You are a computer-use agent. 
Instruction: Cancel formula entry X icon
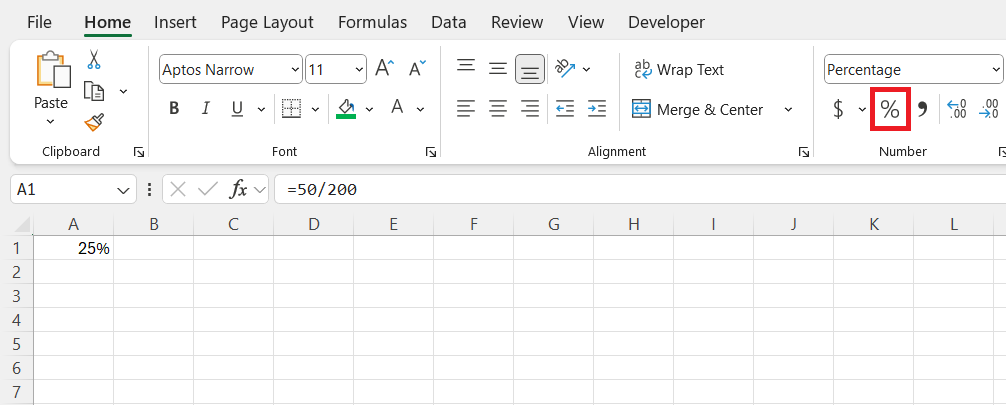(x=178, y=189)
